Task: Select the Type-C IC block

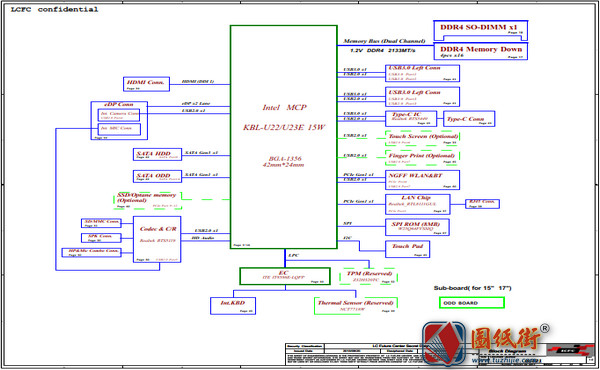Action: tap(411, 119)
